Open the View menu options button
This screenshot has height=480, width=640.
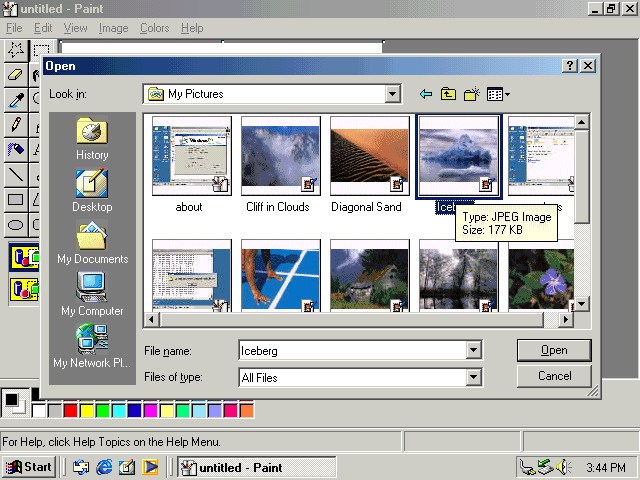coord(498,95)
